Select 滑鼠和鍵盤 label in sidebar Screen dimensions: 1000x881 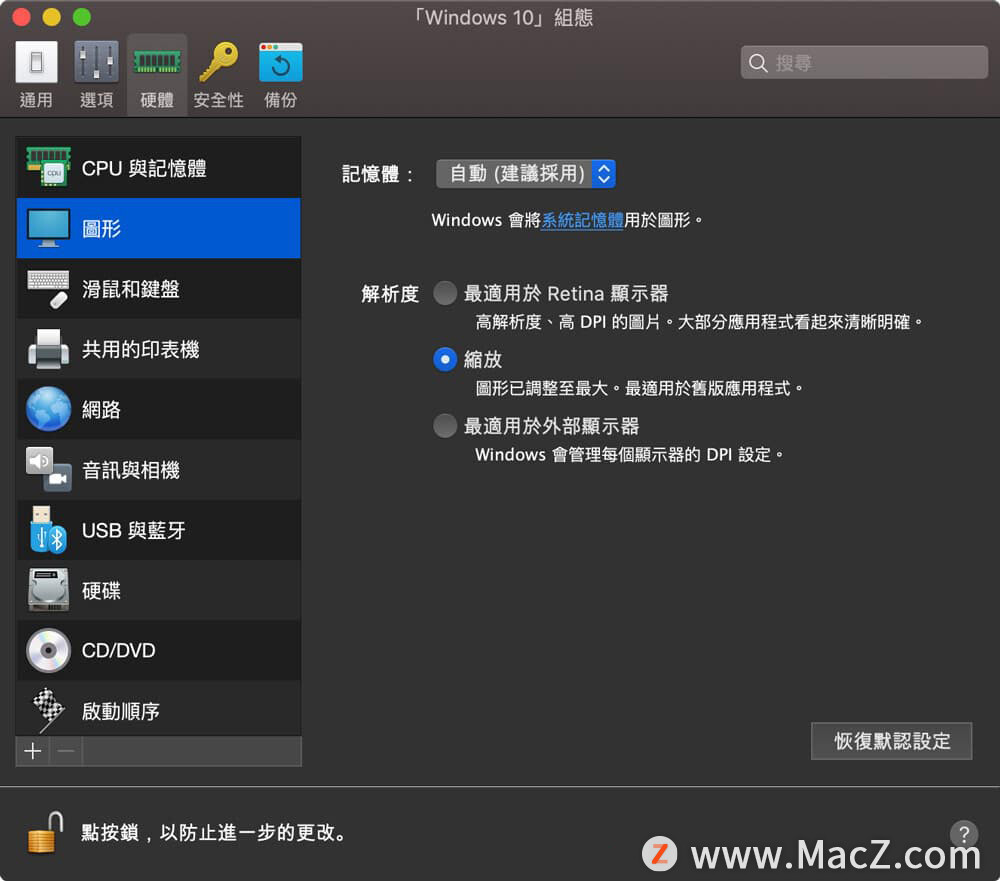pos(131,289)
